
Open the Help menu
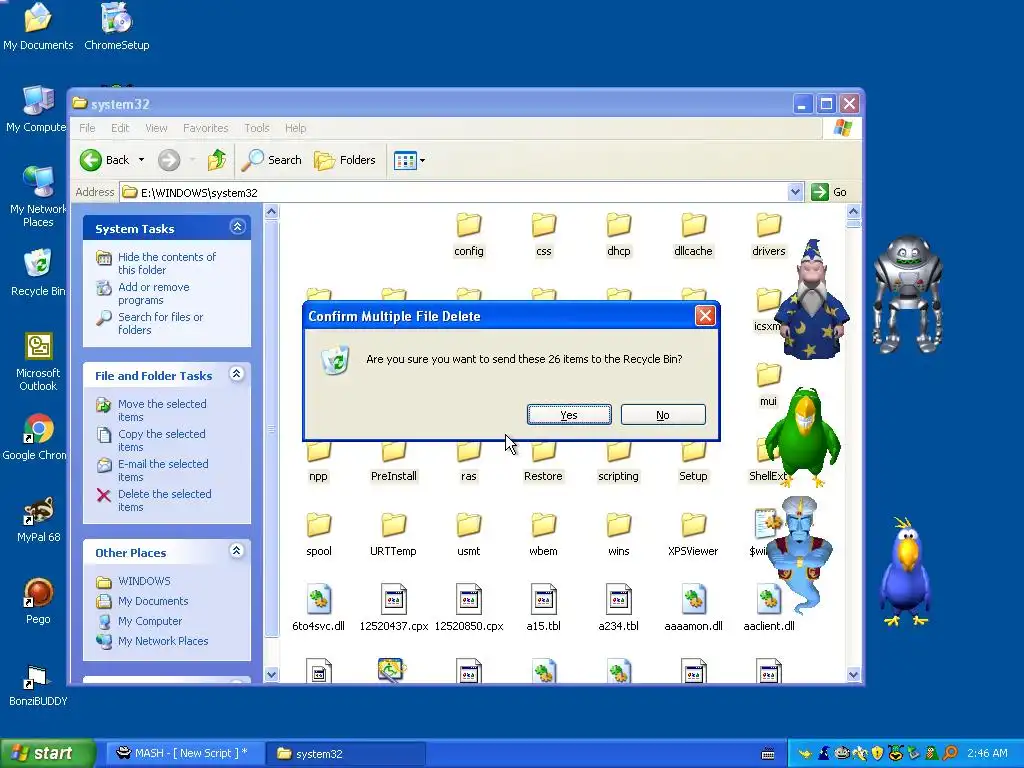(295, 128)
